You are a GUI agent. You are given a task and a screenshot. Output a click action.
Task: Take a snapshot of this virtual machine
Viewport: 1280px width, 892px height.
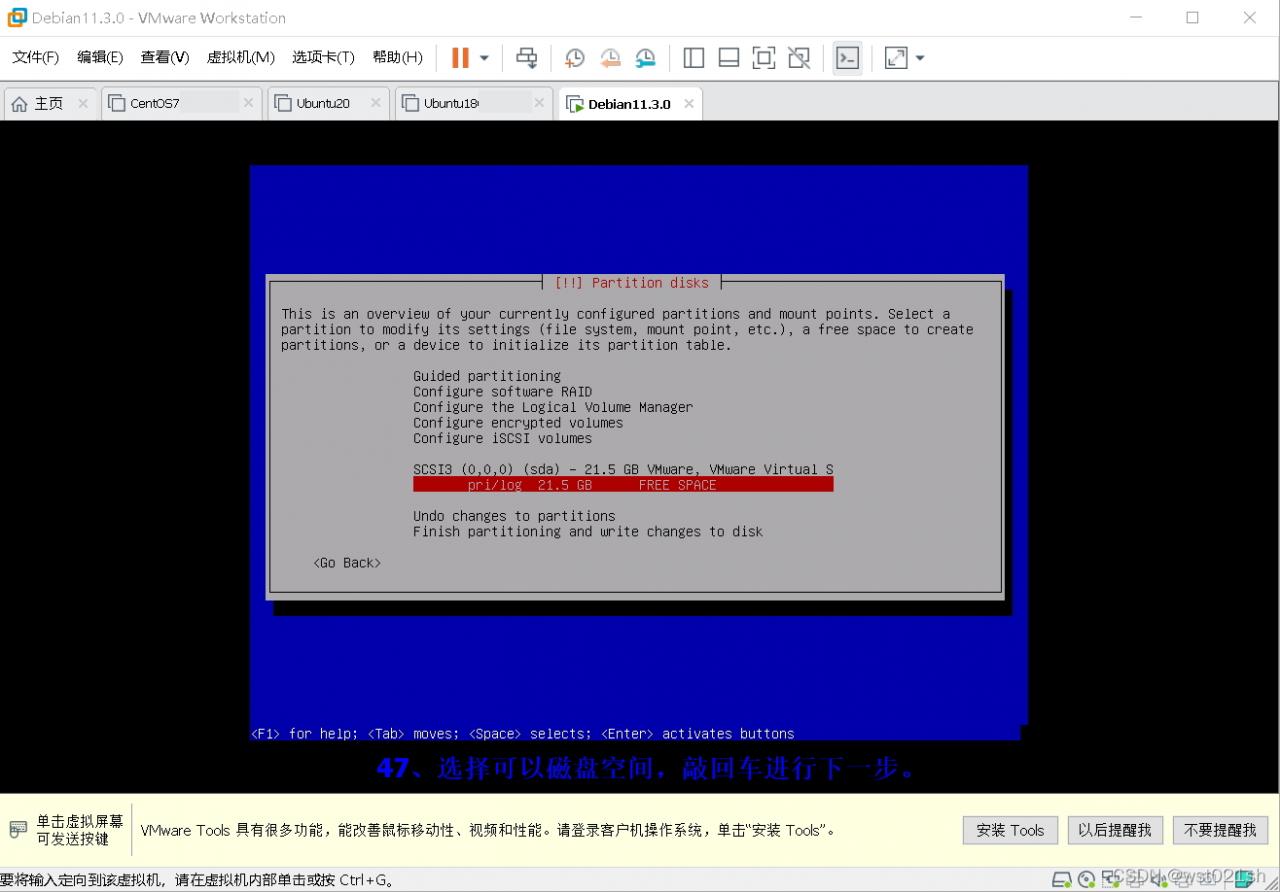point(574,58)
